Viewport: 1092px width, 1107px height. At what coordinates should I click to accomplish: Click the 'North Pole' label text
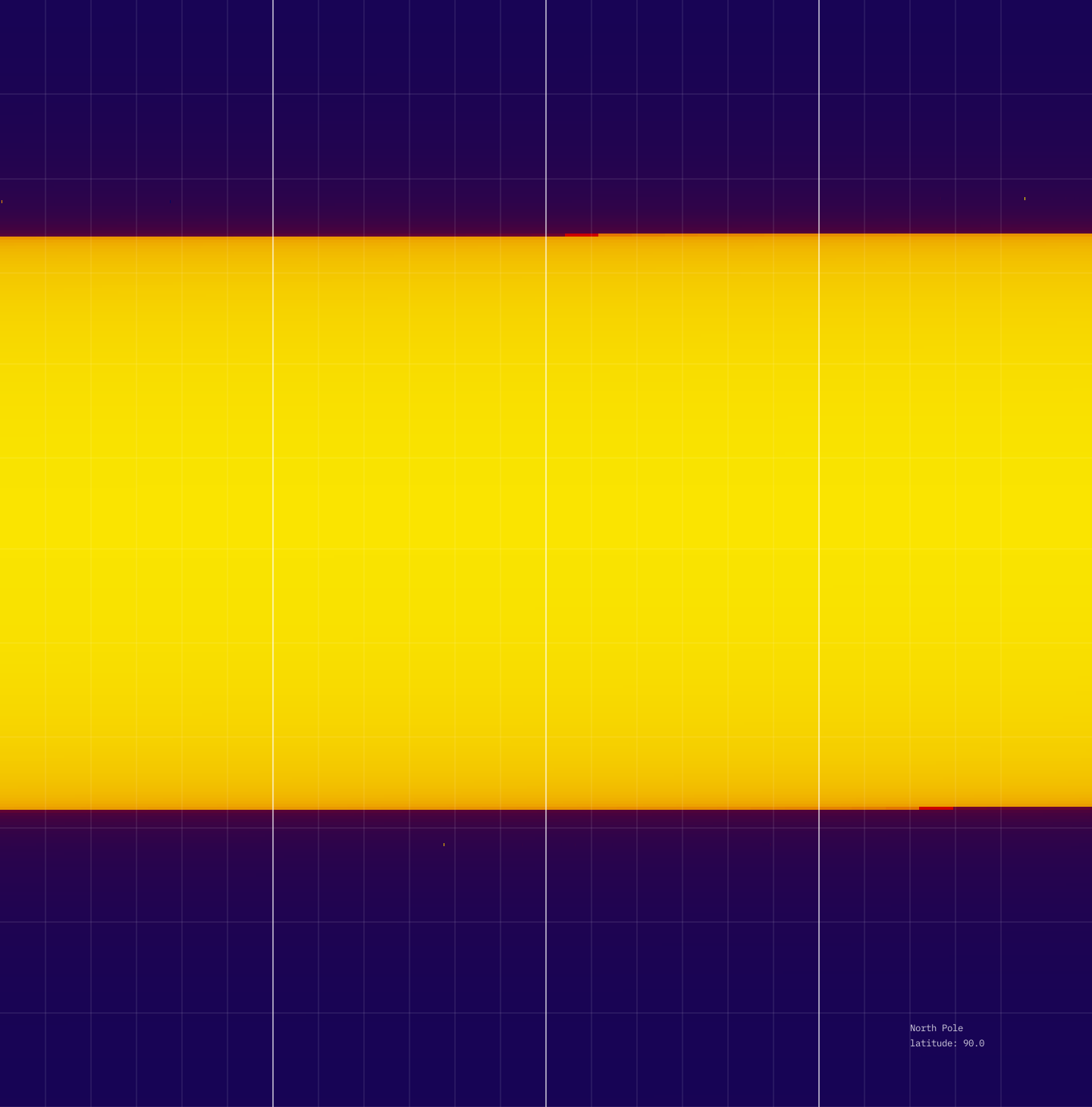(937, 1028)
